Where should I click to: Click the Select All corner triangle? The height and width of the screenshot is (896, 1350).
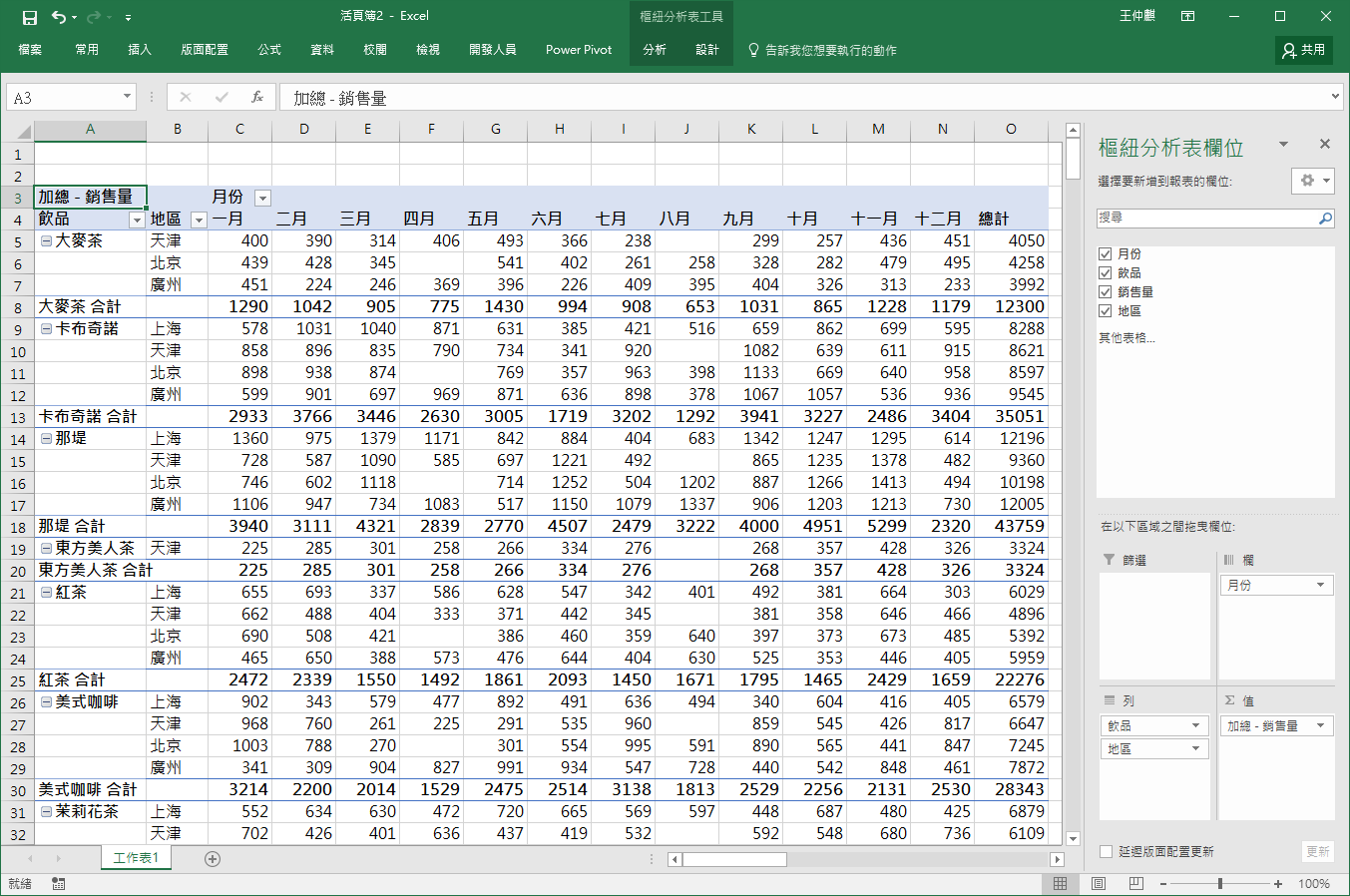(x=24, y=131)
